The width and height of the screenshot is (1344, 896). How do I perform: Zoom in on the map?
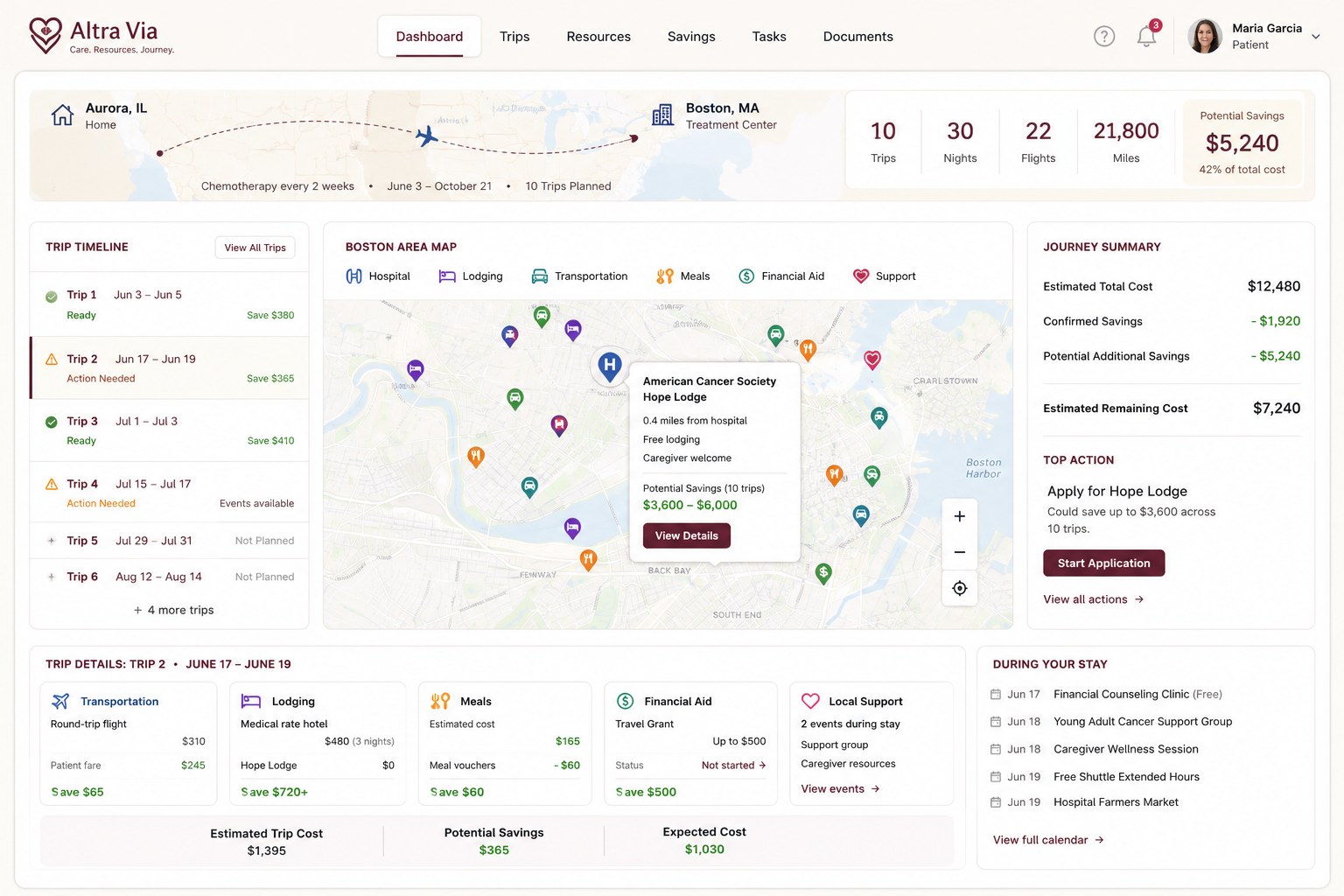click(960, 516)
